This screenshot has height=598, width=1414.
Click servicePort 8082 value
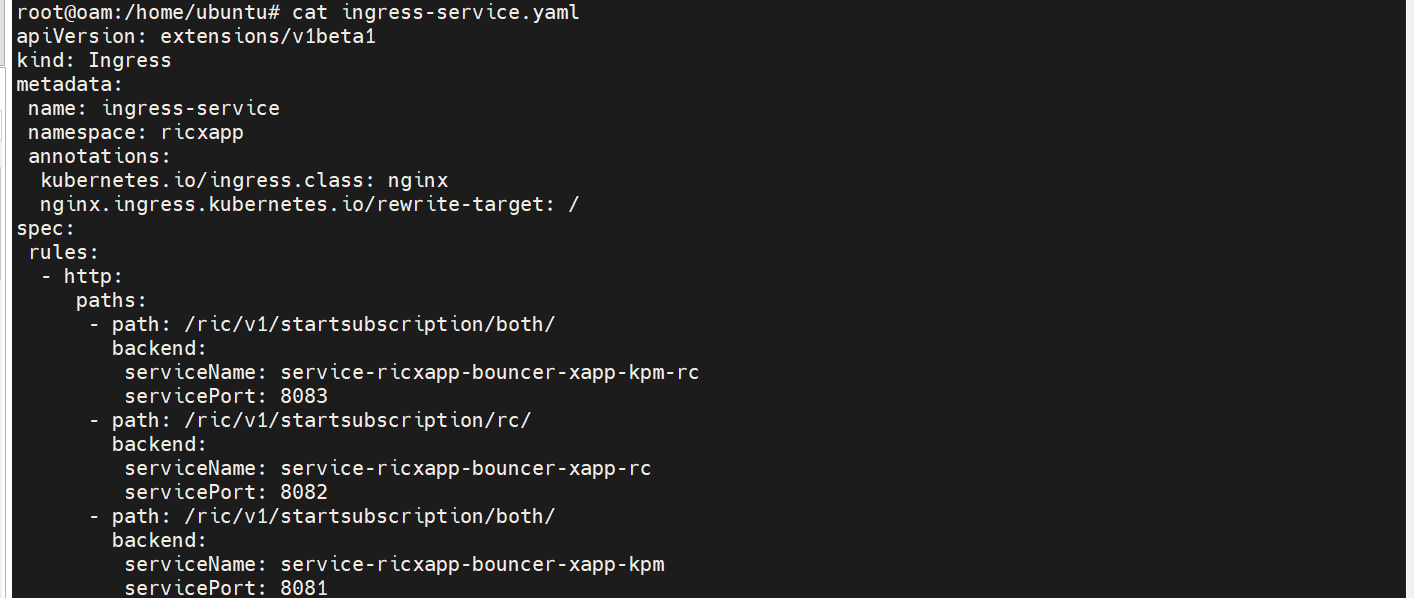point(304,492)
